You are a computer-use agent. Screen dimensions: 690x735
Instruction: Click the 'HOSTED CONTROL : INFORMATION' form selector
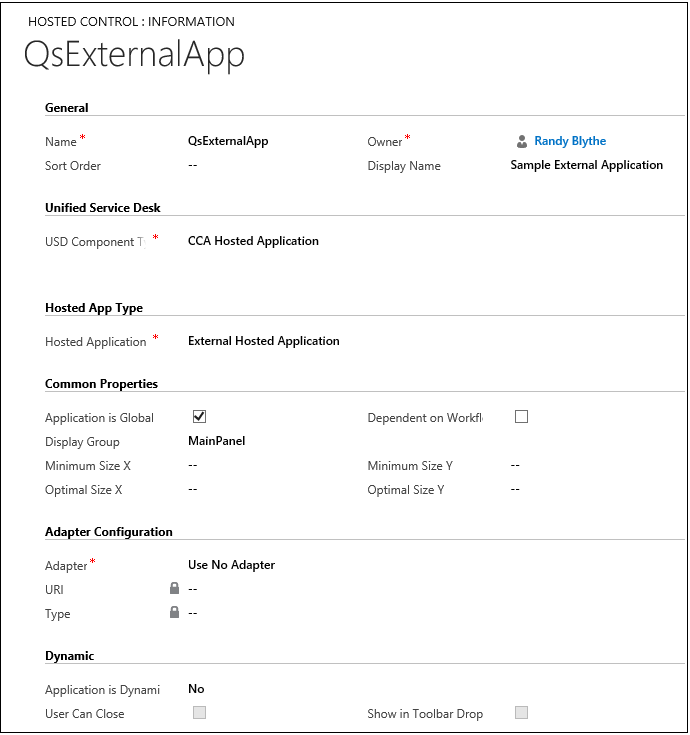131,22
